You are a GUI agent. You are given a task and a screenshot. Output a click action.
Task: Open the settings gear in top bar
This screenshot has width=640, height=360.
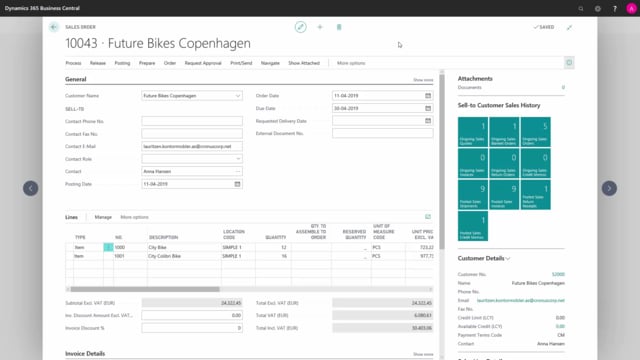point(598,8)
